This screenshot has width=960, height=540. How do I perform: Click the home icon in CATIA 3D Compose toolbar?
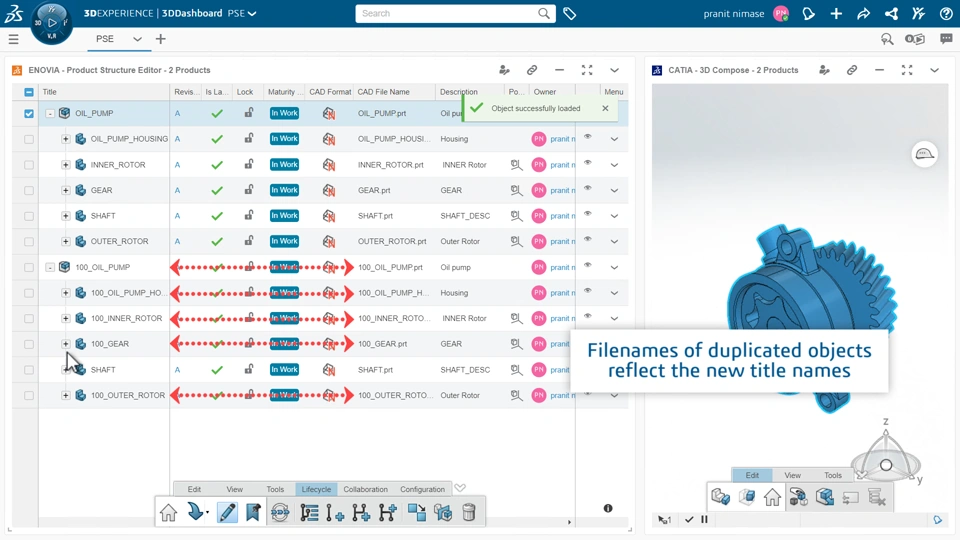772,497
